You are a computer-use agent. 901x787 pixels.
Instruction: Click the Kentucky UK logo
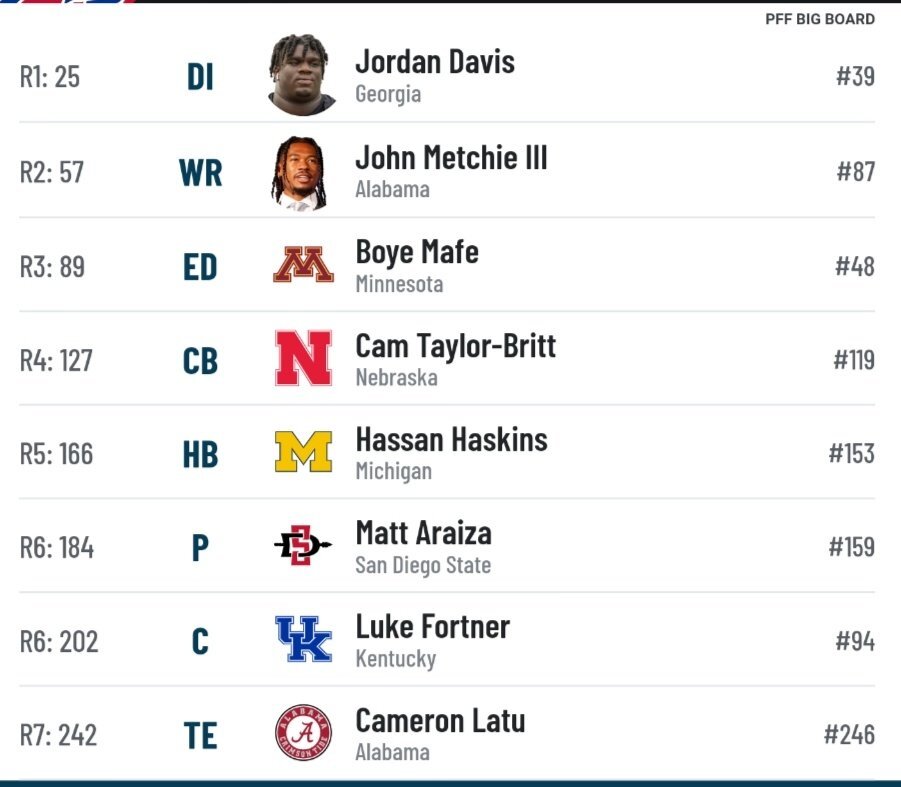click(303, 639)
